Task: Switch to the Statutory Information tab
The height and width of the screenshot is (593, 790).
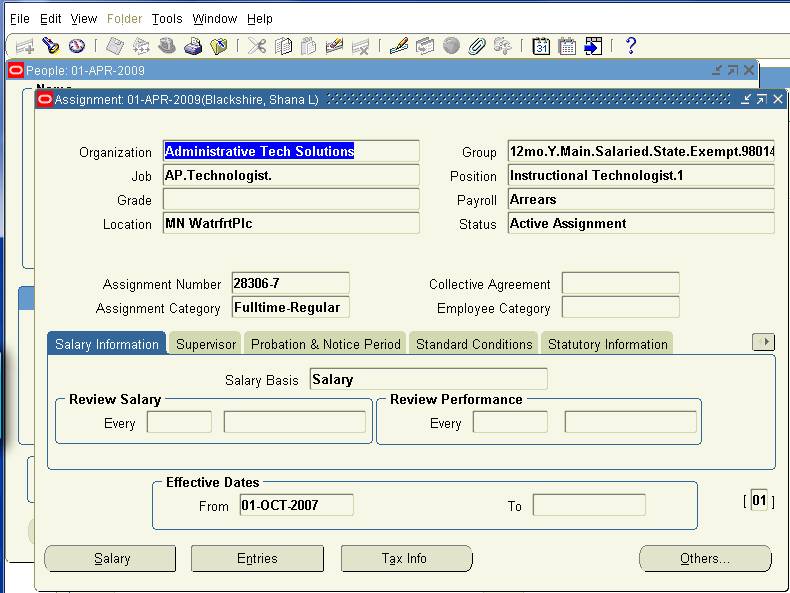Action: tap(607, 344)
